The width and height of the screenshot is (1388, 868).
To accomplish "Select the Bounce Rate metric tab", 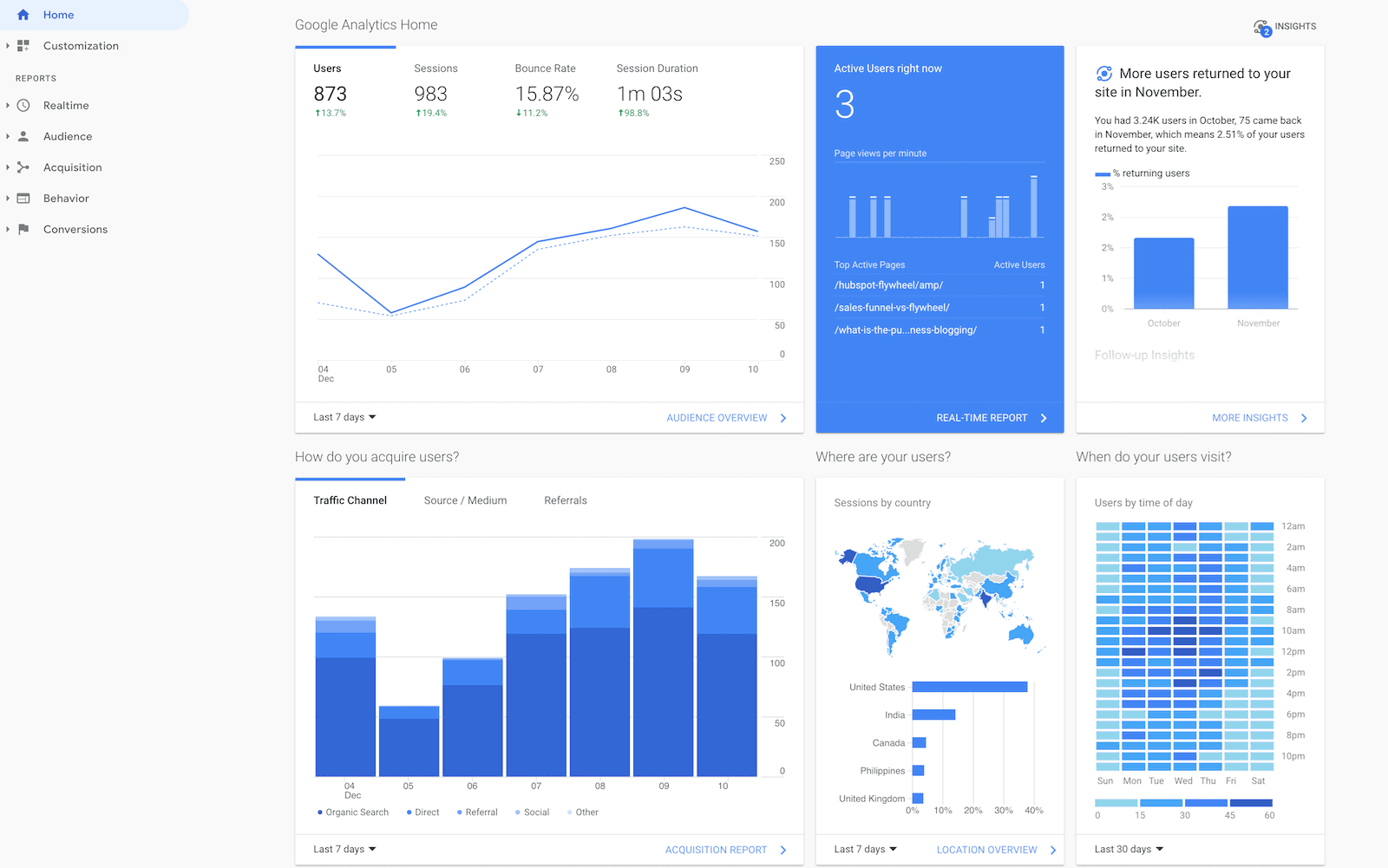I will pos(547,91).
